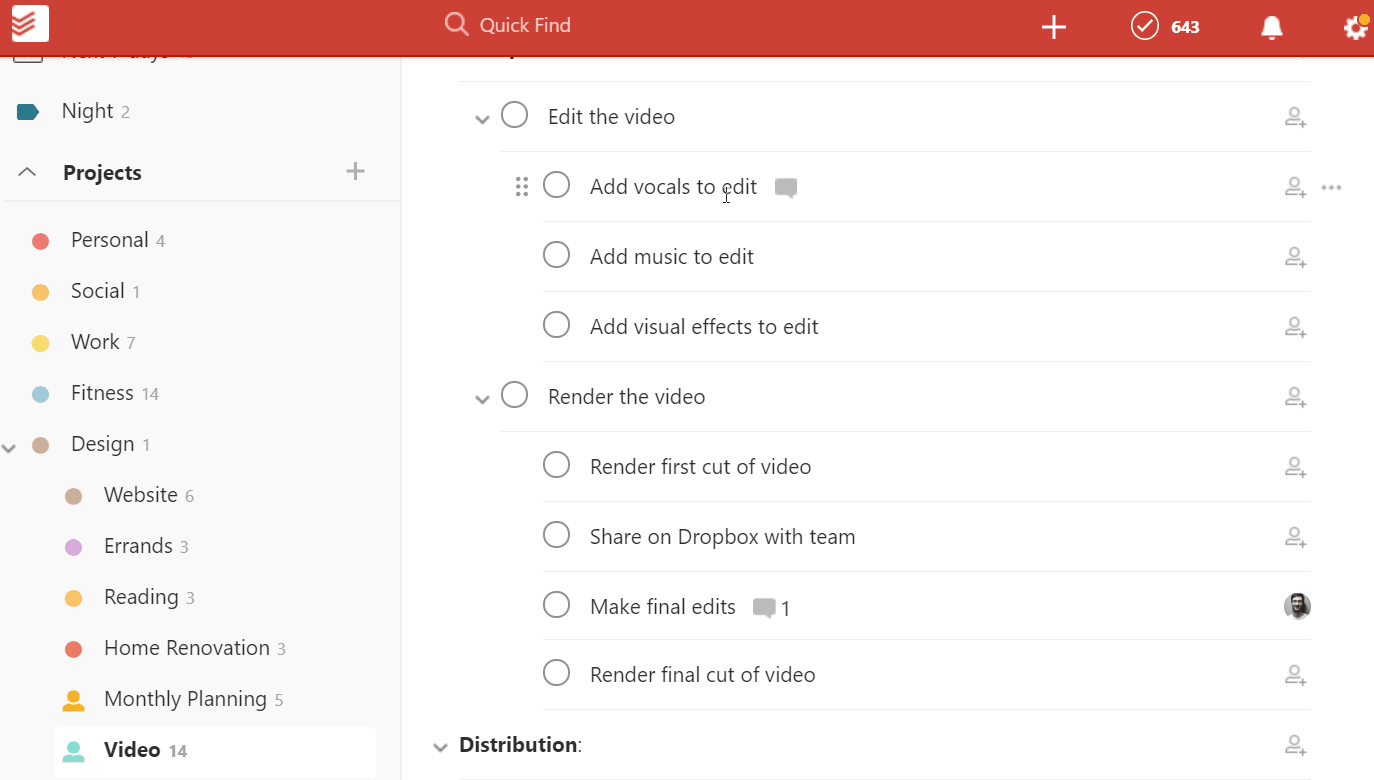Click the Todoist logo icon

(30, 24)
